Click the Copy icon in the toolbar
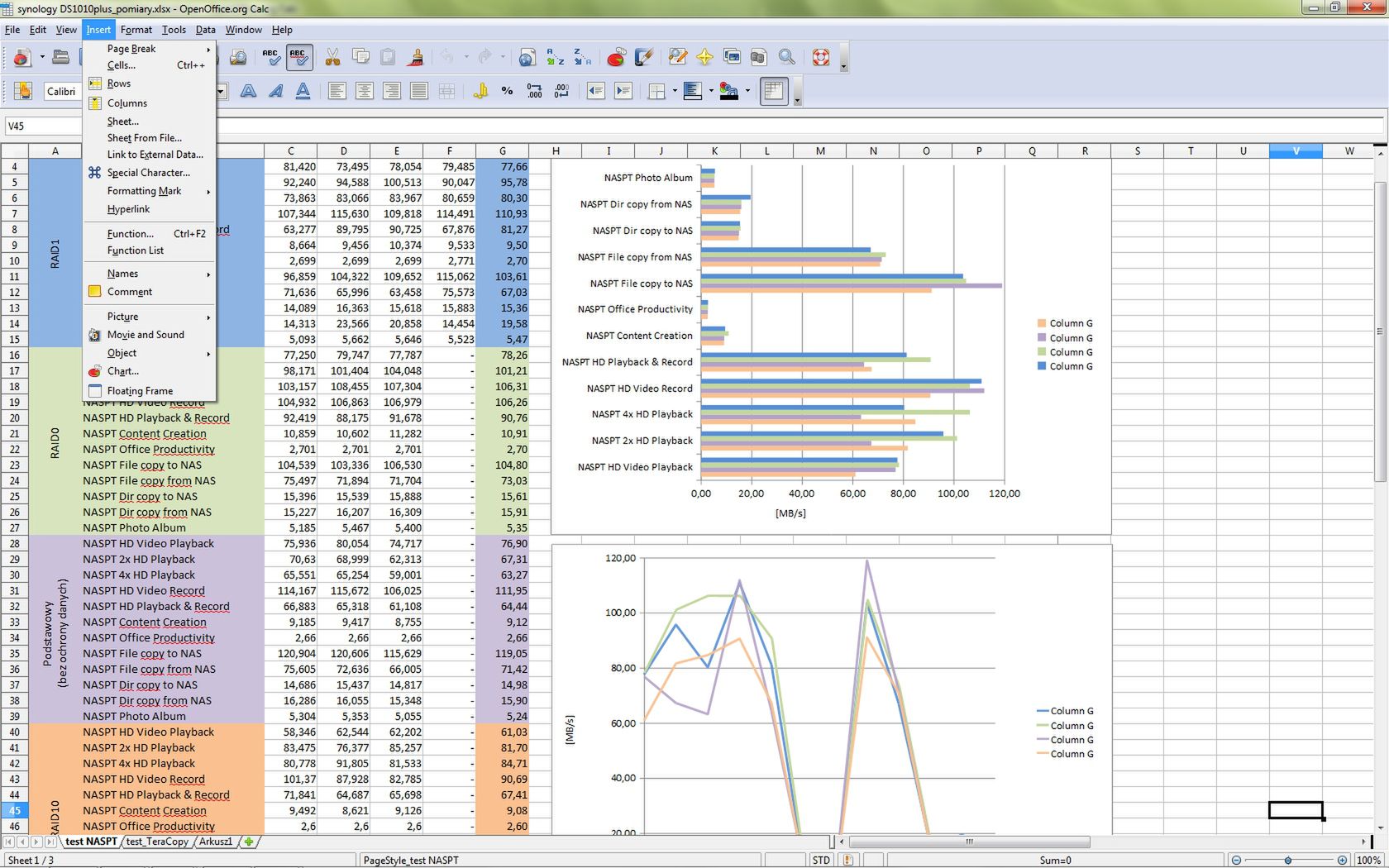Screen dimensions: 1389x868 point(360,57)
